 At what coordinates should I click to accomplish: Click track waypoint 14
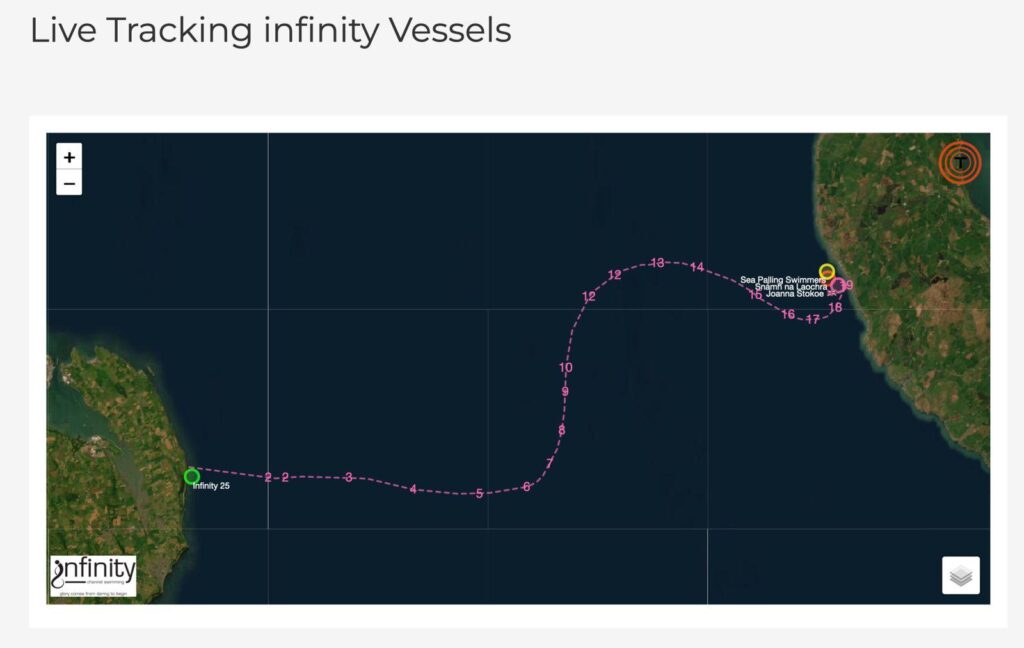coord(697,267)
